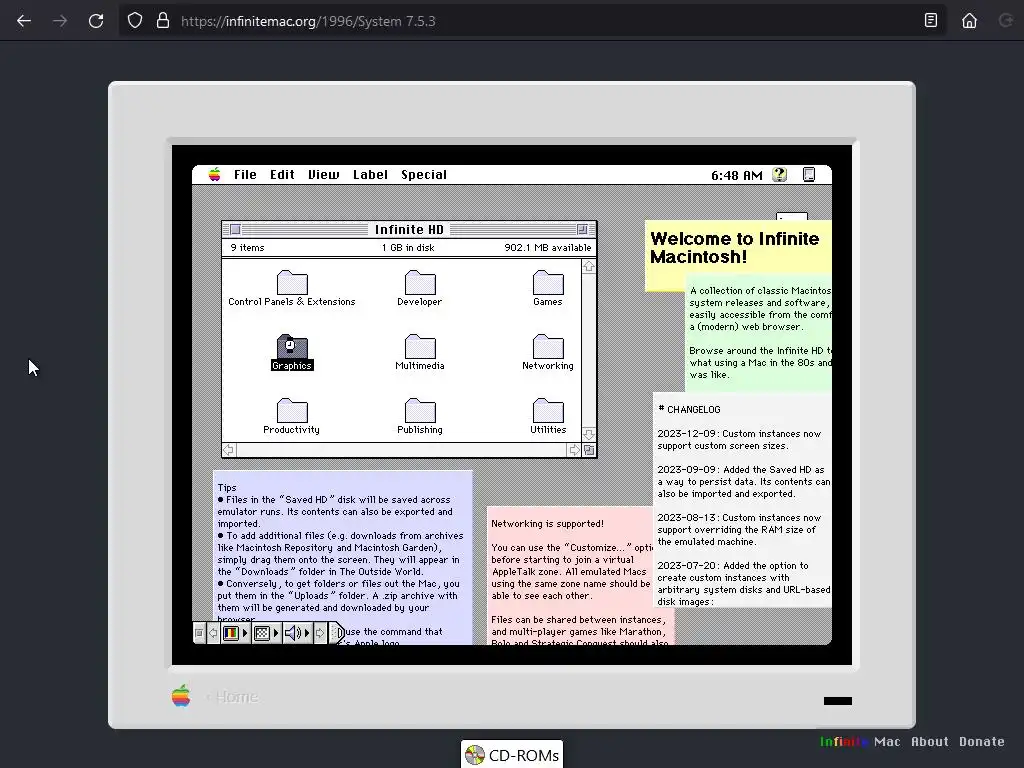Image resolution: width=1024 pixels, height=768 pixels.
Task: Open the Special menu
Action: point(424,174)
